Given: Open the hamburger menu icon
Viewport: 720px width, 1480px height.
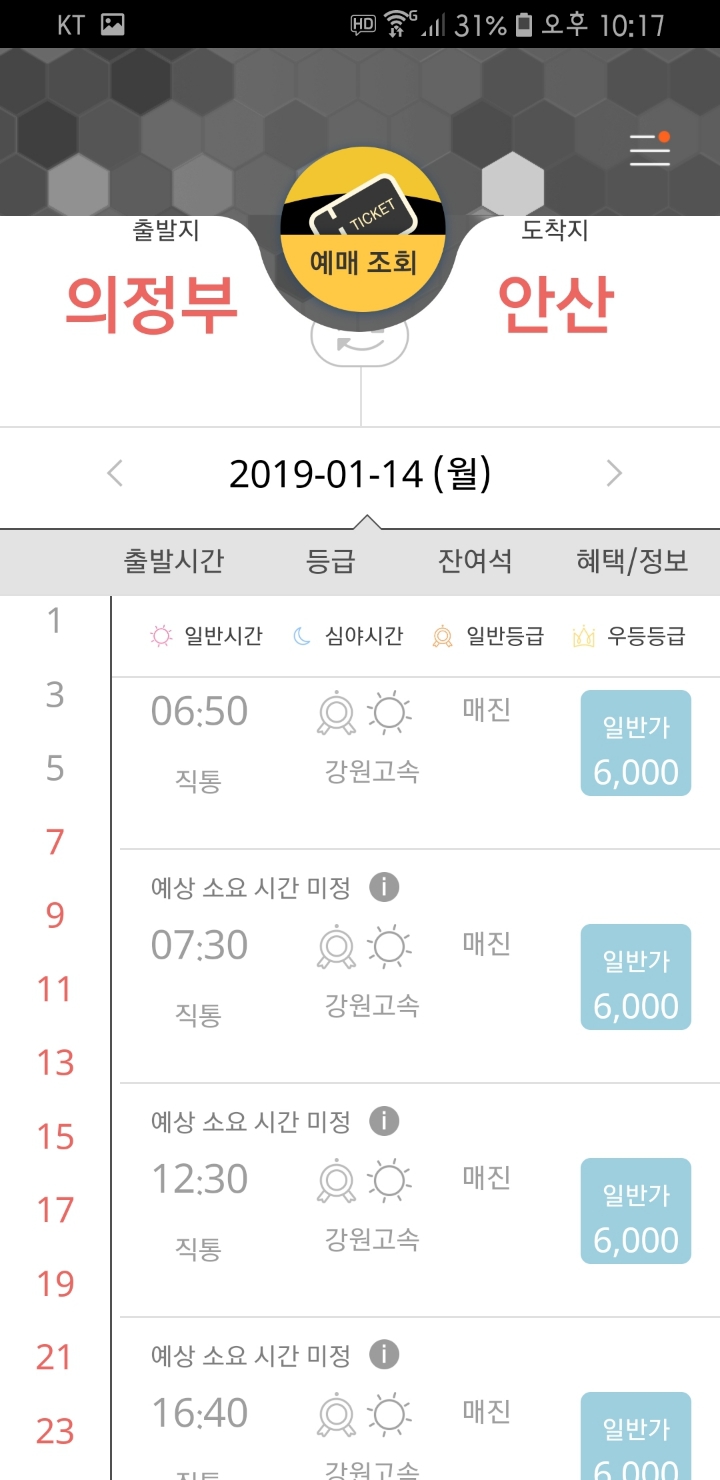Looking at the screenshot, I should click(649, 149).
